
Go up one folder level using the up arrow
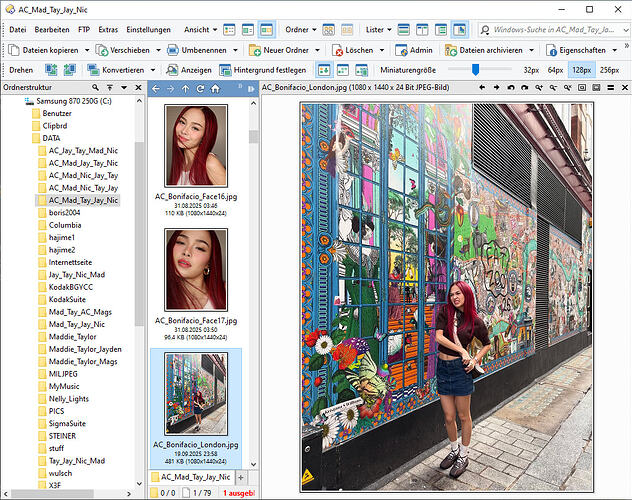(185, 89)
